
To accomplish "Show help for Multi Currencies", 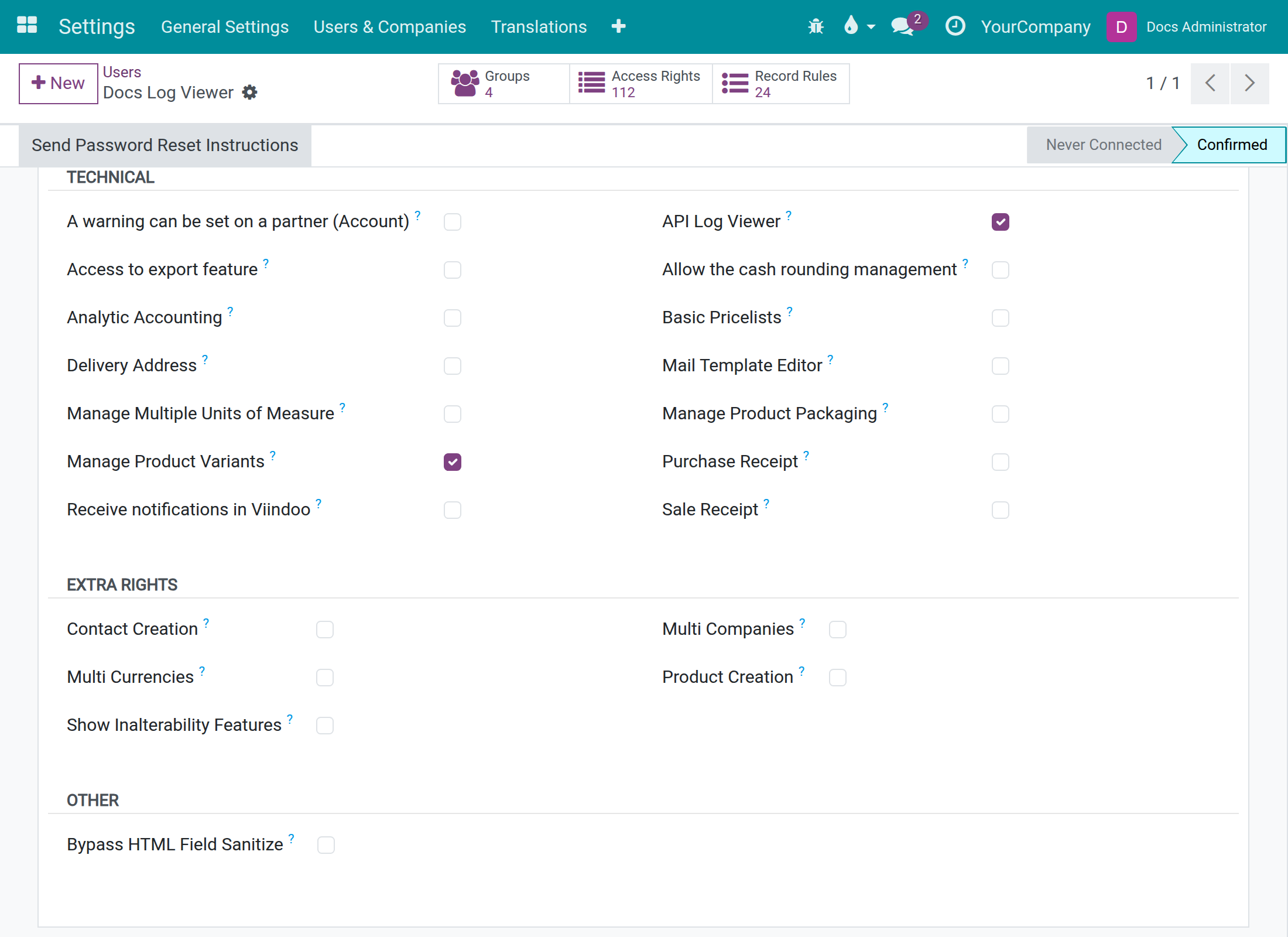I will 202,671.
